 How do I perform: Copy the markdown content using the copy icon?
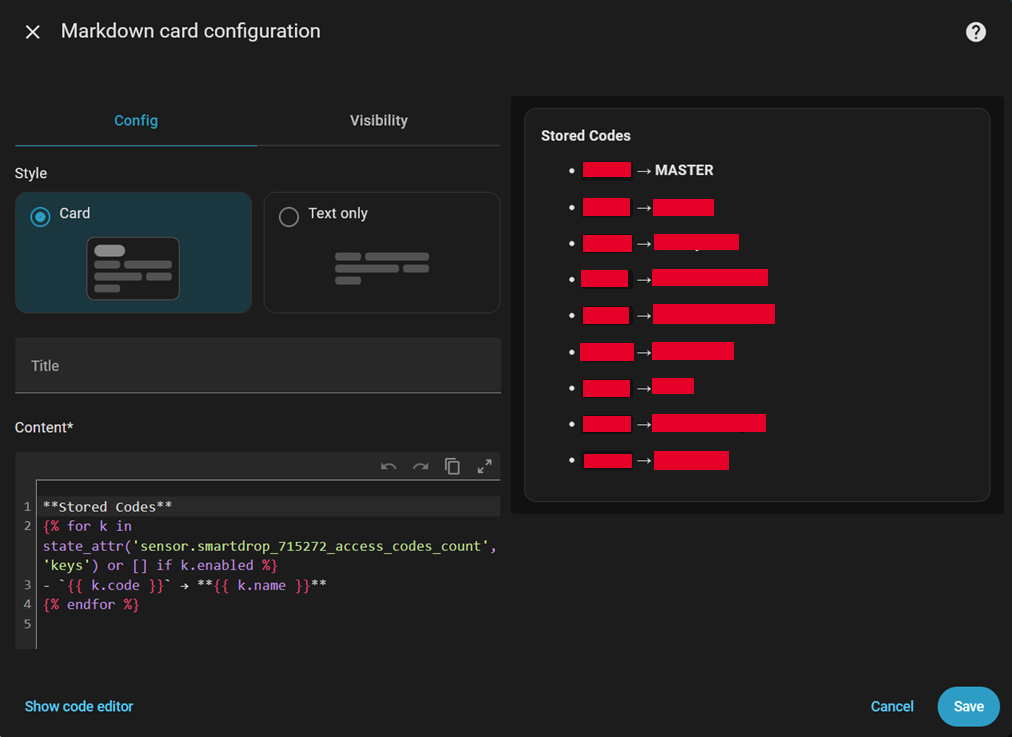click(x=452, y=466)
